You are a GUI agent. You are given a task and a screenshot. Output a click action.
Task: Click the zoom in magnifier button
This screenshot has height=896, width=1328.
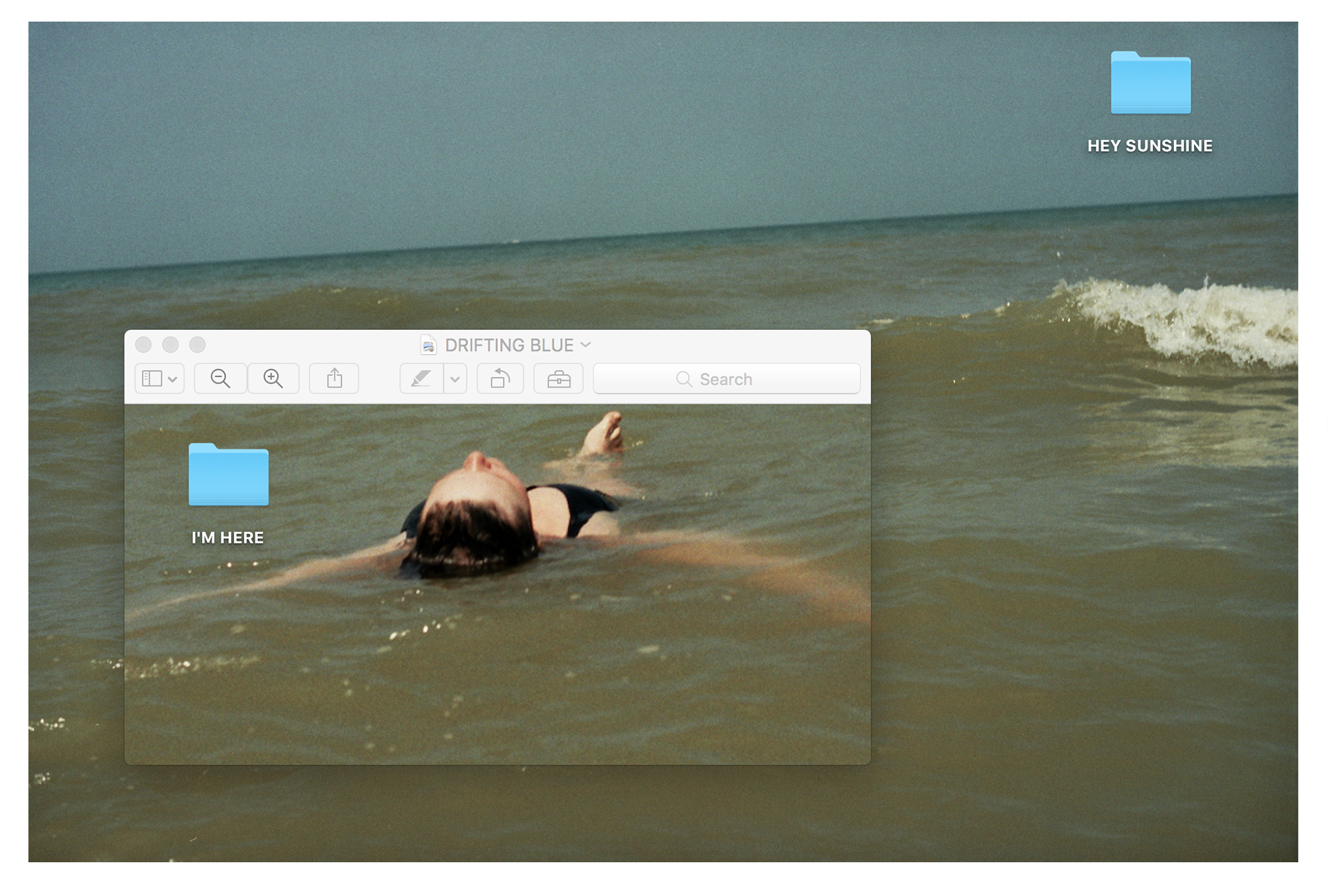click(x=273, y=378)
